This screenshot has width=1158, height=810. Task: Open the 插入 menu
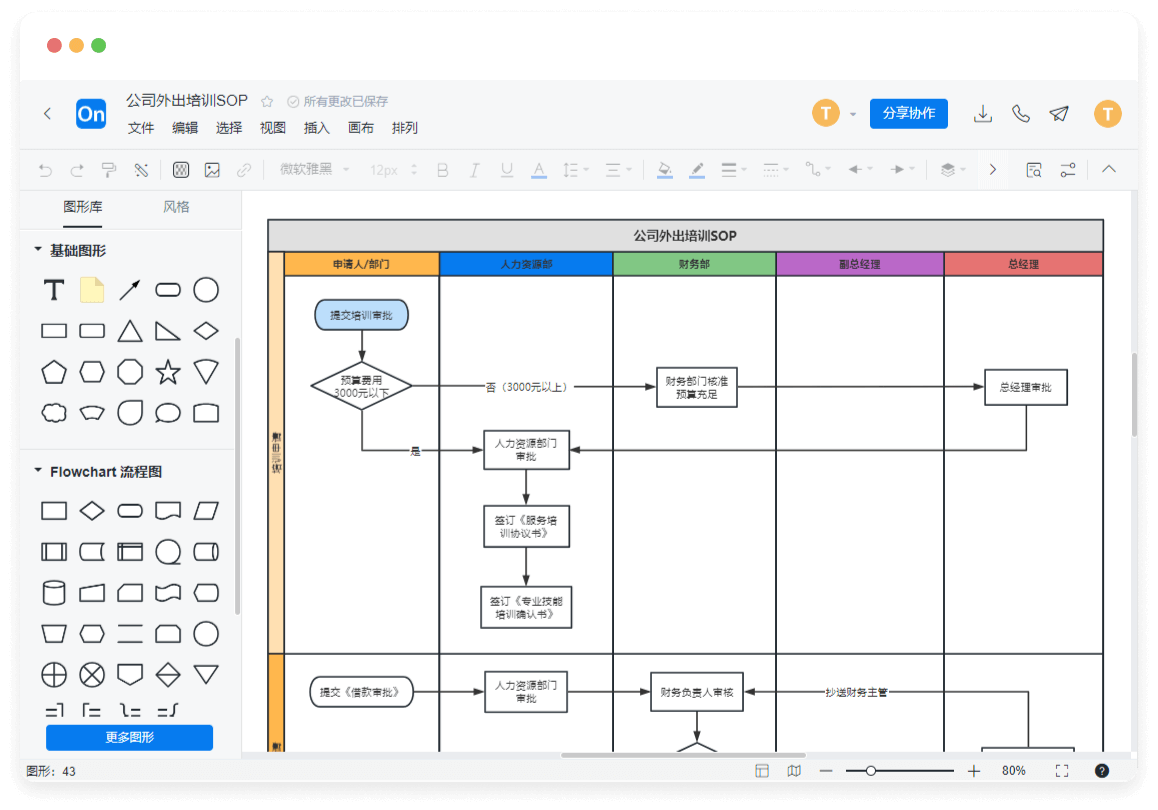pos(317,128)
